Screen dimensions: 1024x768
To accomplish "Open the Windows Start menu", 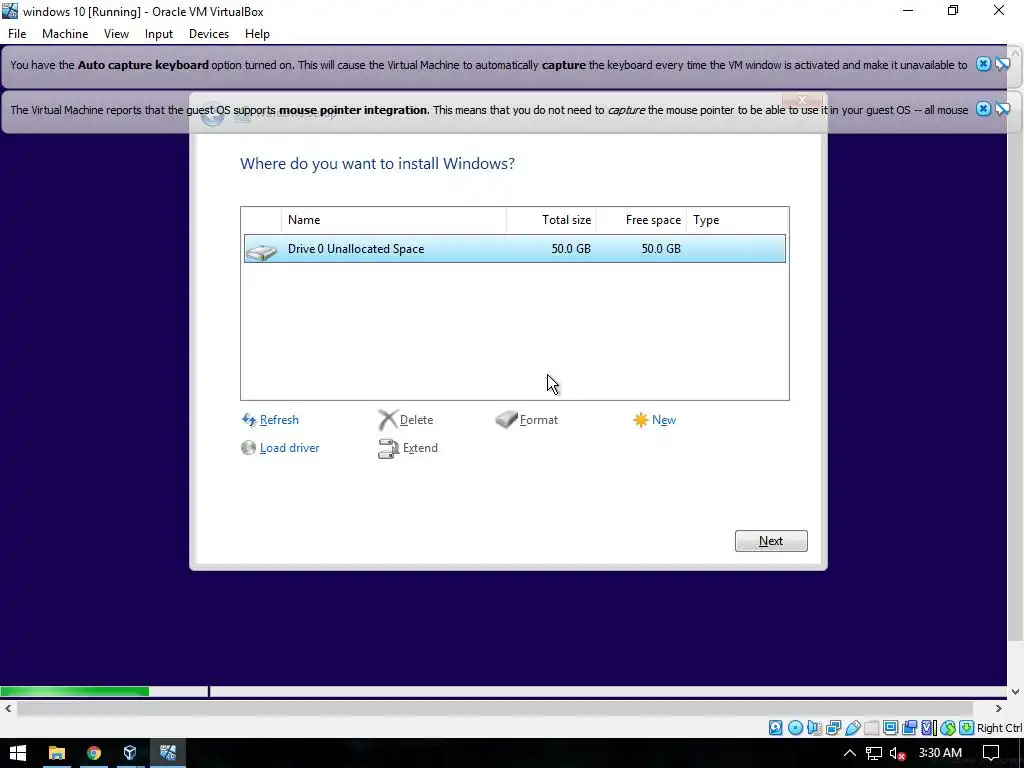I will click(18, 753).
